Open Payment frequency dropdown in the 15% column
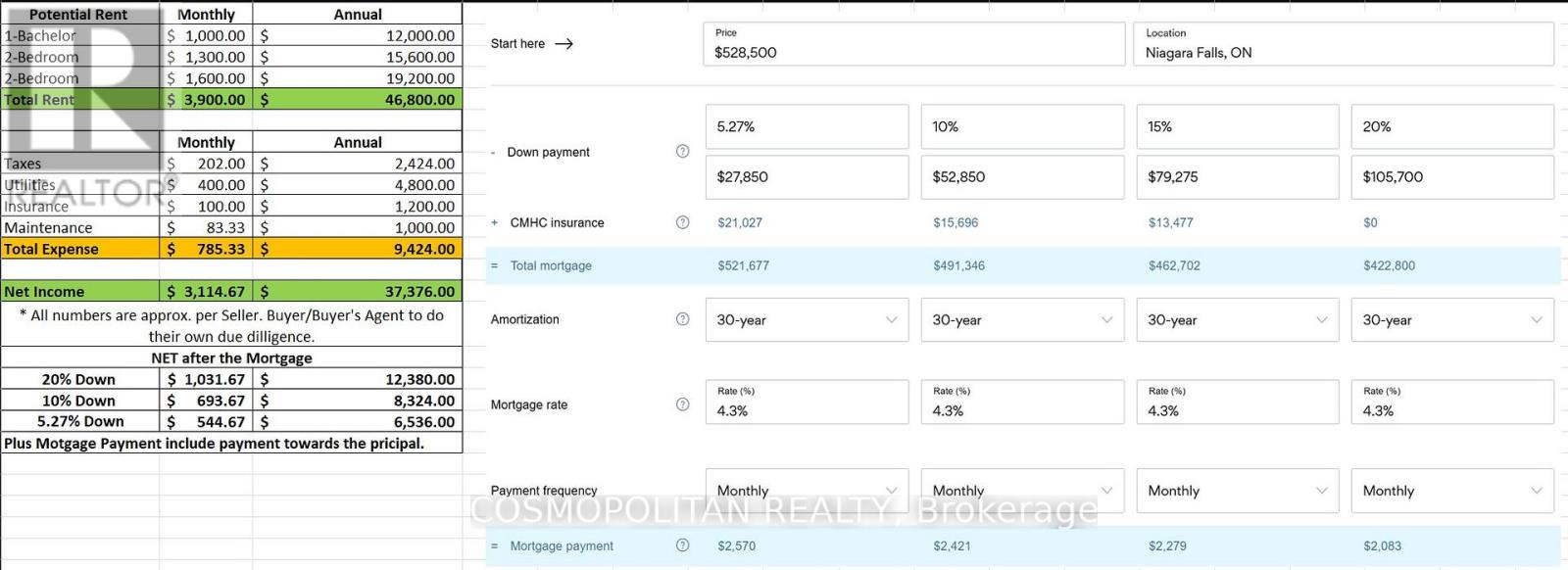1568x570 pixels. pos(1237,491)
